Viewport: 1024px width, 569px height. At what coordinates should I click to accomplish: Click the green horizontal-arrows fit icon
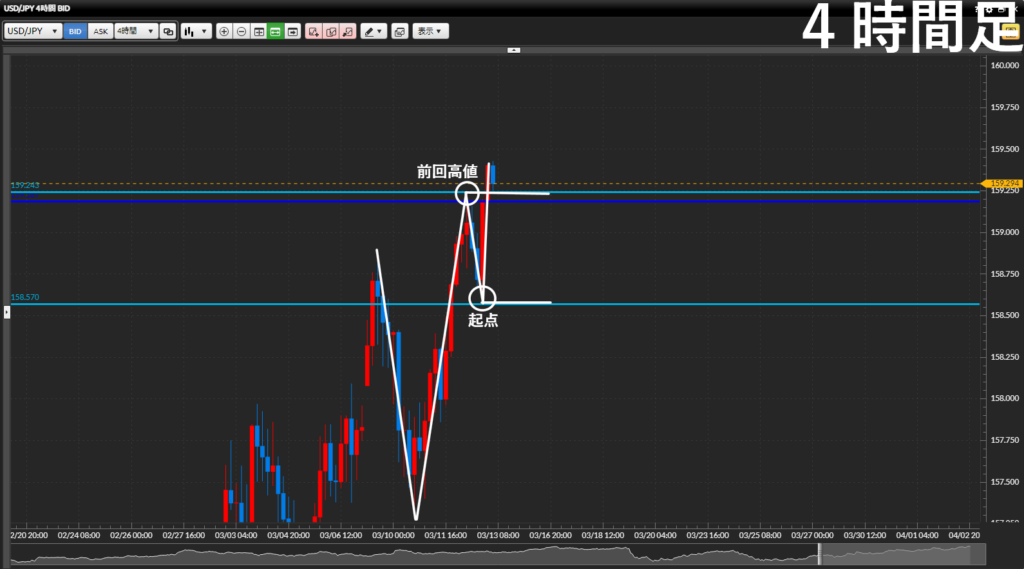(x=275, y=31)
